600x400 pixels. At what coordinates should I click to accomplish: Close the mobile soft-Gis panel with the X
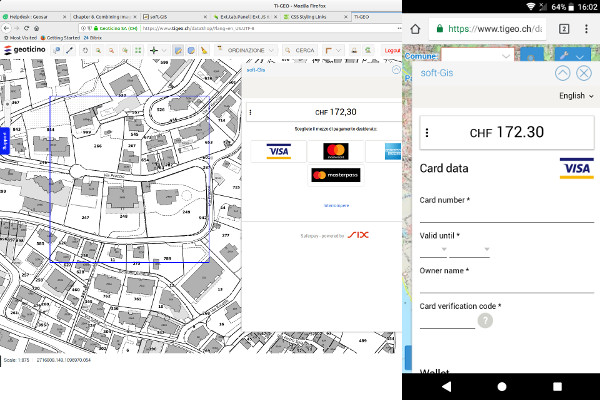584,73
